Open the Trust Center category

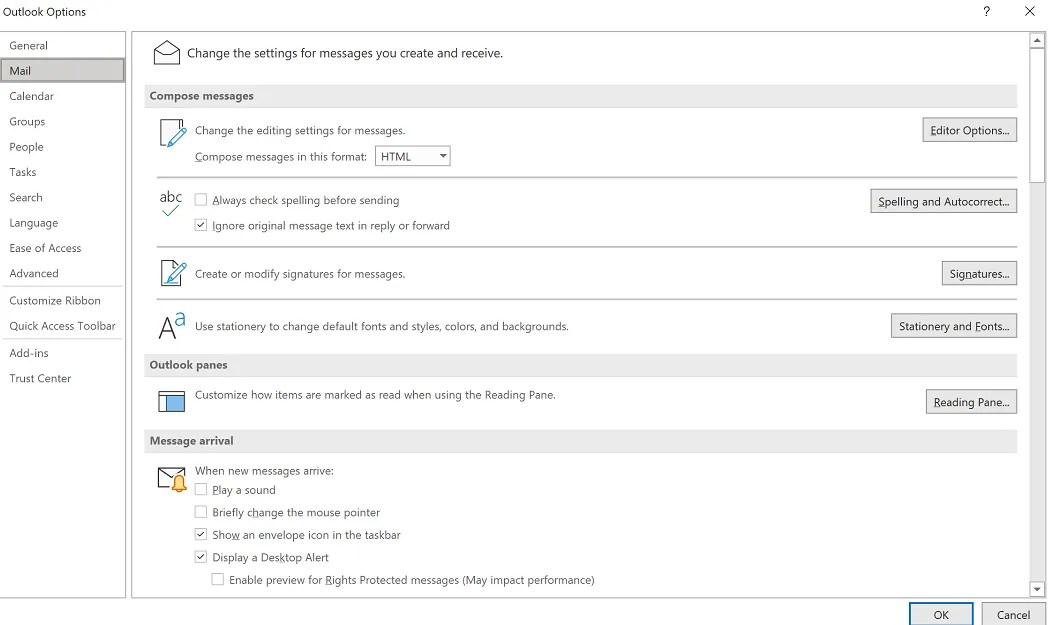pos(40,378)
